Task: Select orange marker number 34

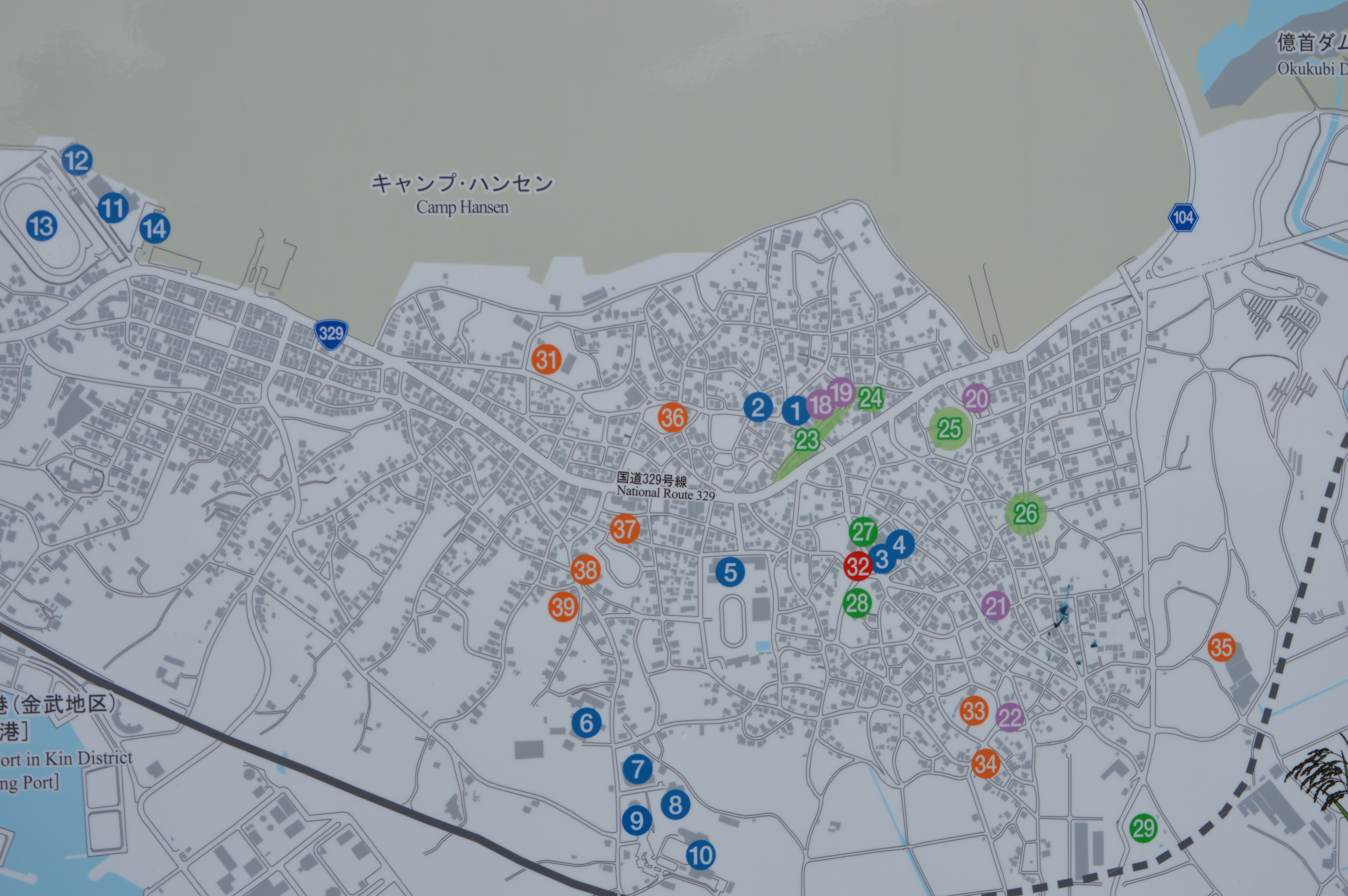Action: (x=986, y=763)
